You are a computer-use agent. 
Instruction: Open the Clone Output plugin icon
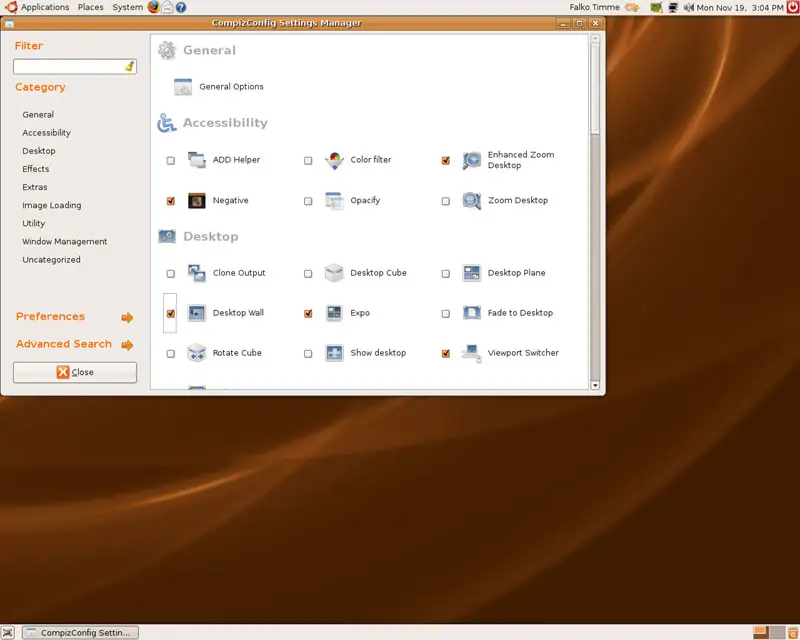tap(196, 273)
